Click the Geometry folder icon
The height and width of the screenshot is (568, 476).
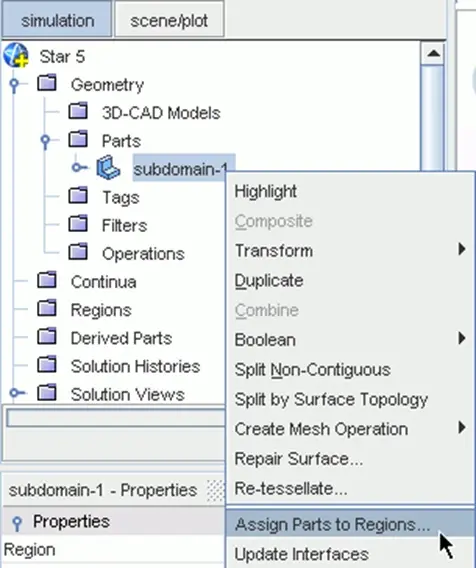point(47,83)
